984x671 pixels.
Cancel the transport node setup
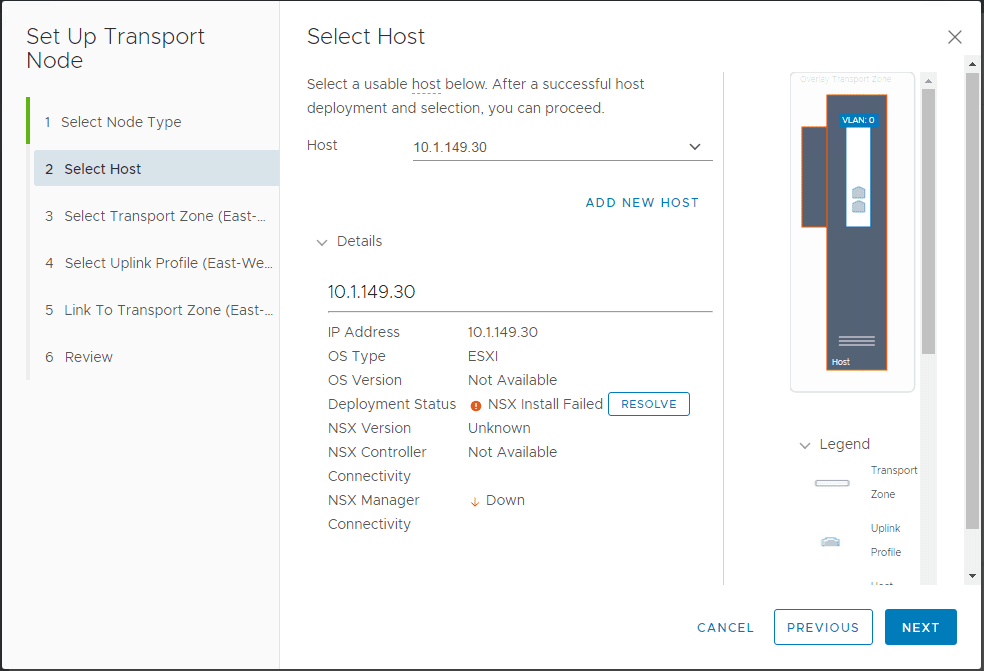[725, 627]
